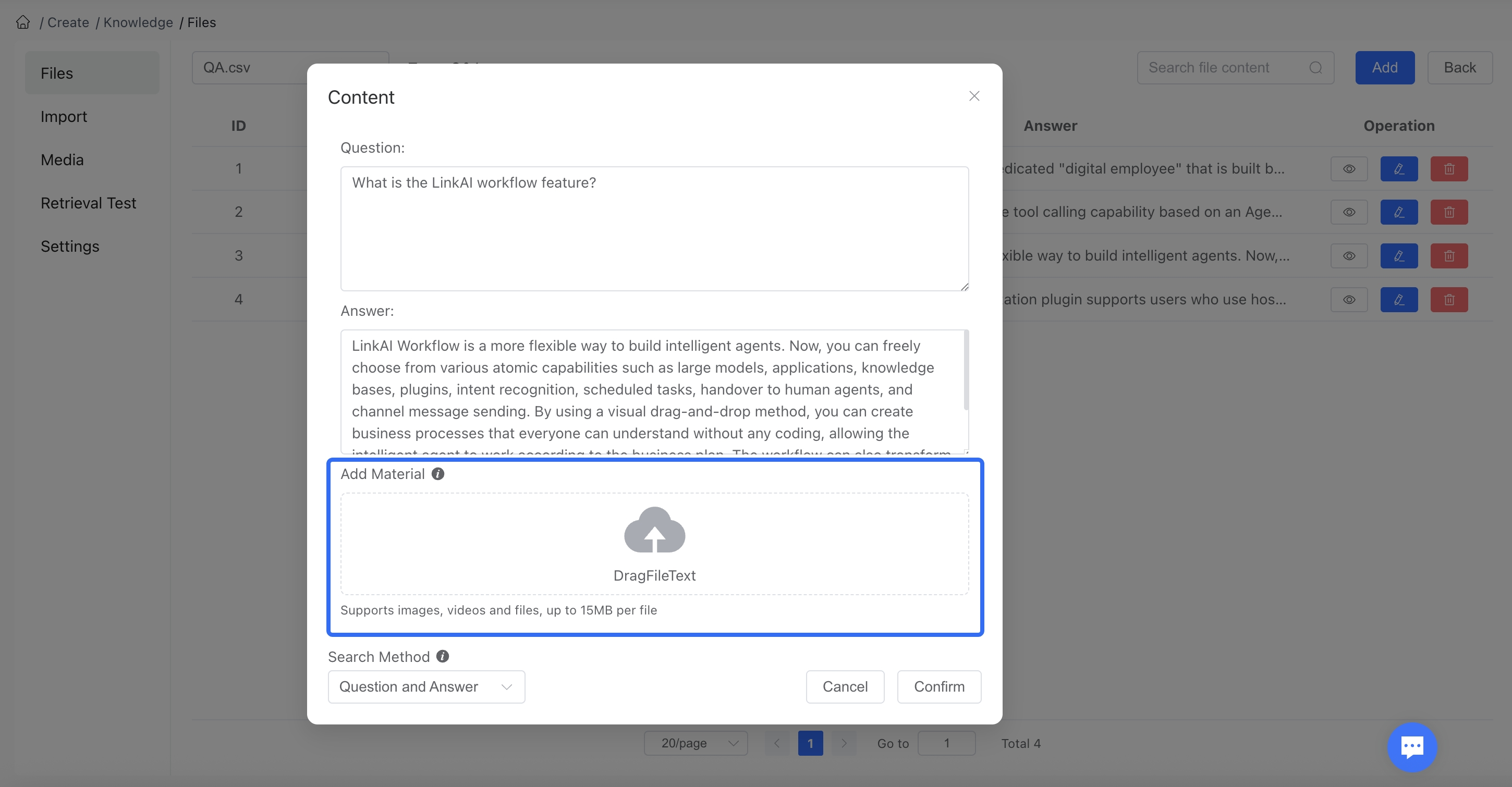The image size is (1512, 787).
Task: Click 'Supports images, videos and files' hint
Action: pyautogui.click(x=498, y=610)
